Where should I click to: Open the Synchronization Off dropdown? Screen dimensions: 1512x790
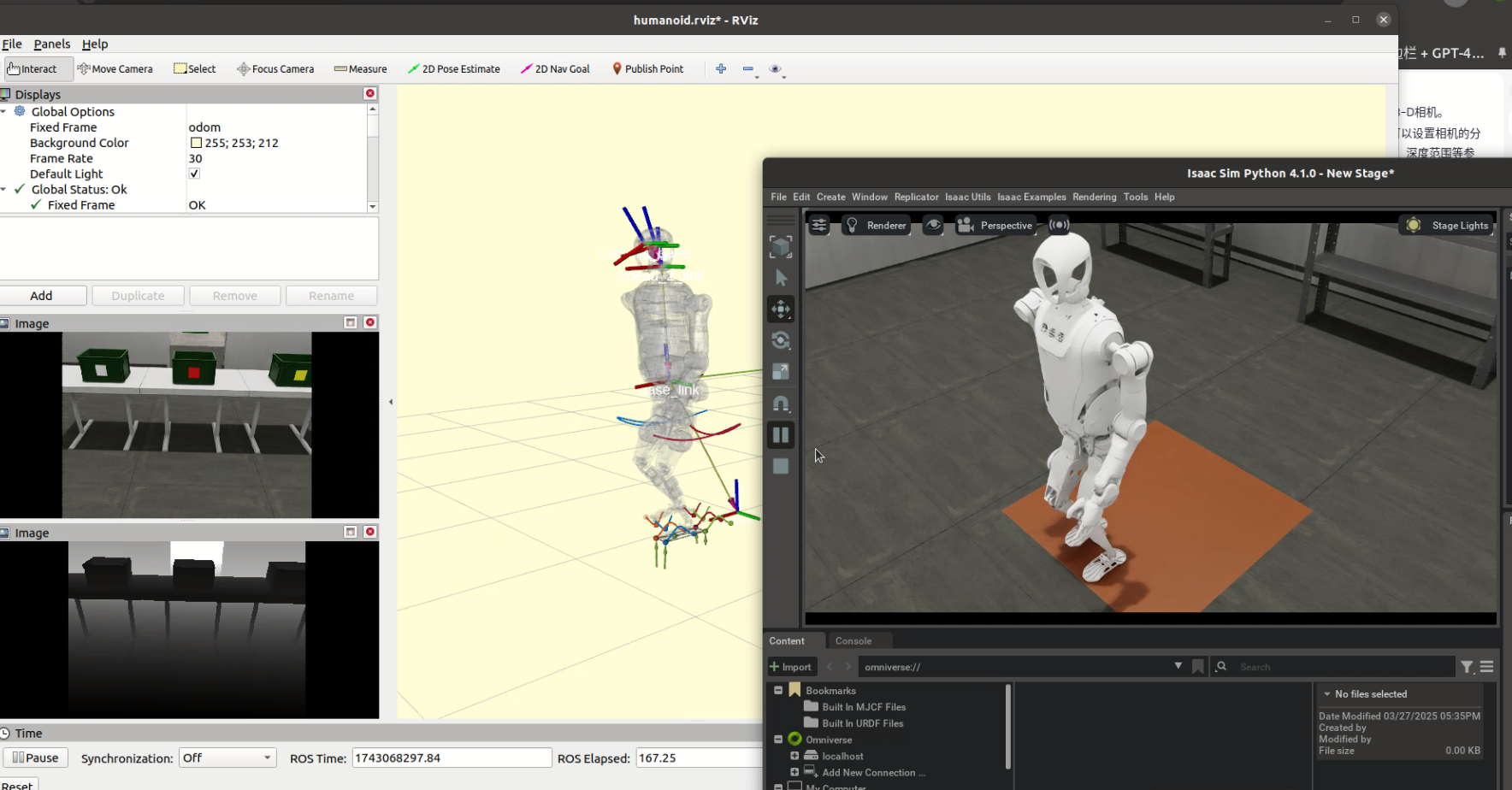click(x=227, y=758)
